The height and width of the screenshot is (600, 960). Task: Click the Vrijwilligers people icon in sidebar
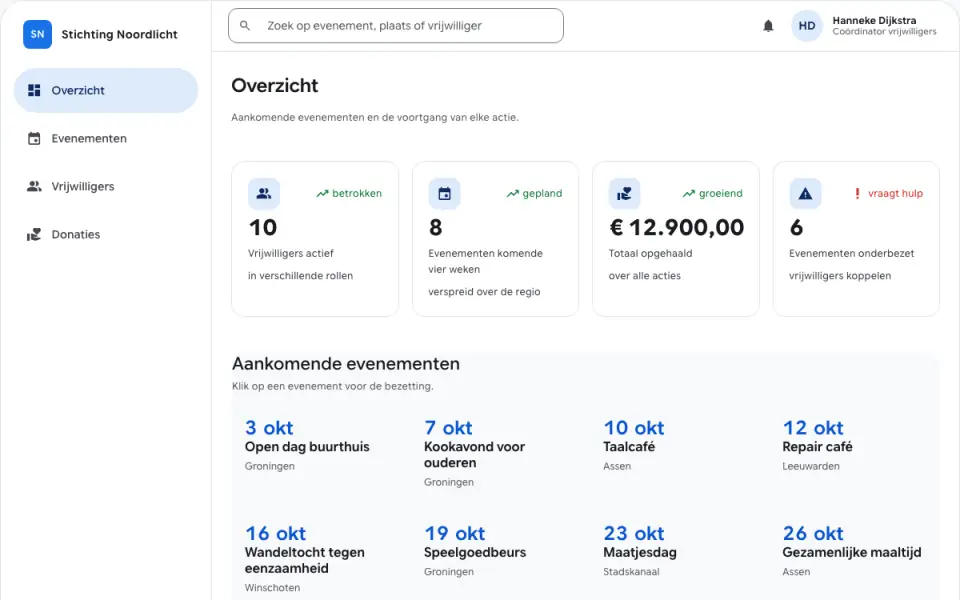pyautogui.click(x=34, y=186)
